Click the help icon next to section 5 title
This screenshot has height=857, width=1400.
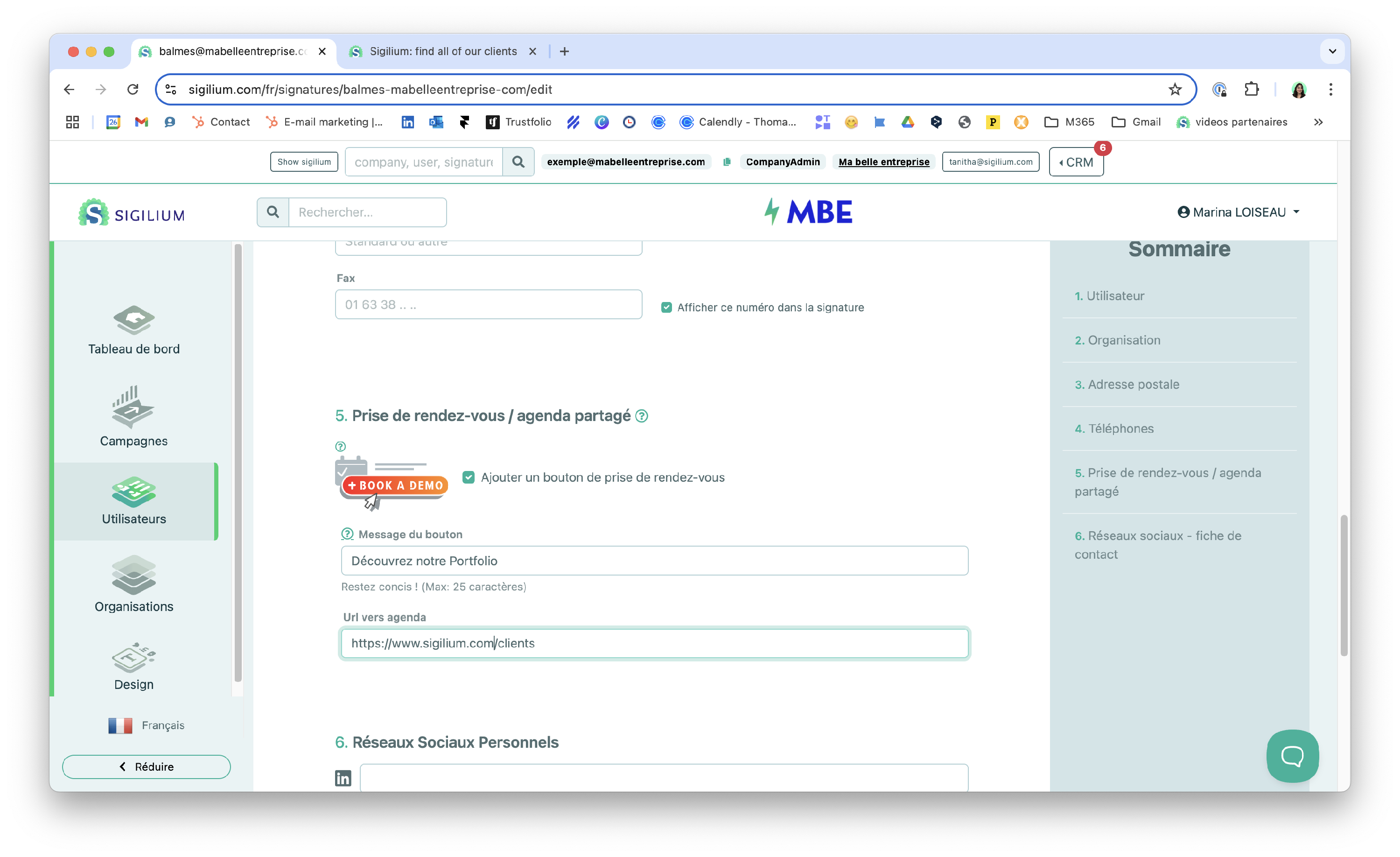tap(642, 416)
